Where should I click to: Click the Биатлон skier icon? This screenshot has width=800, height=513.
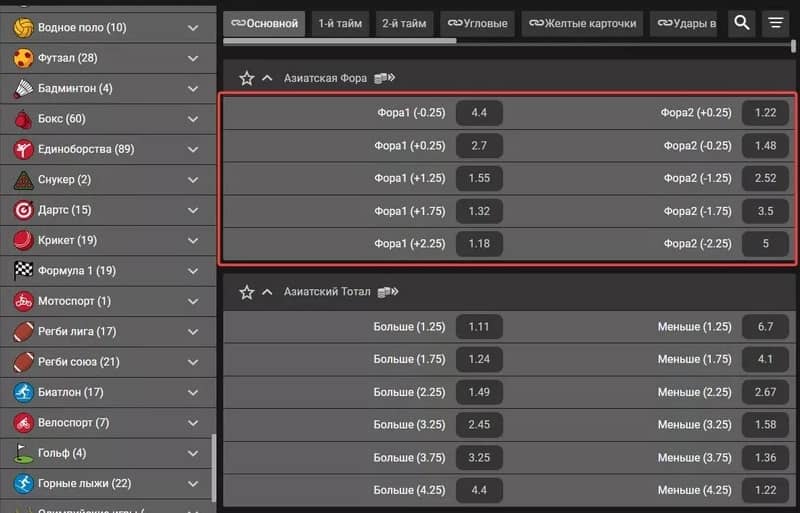[23, 392]
